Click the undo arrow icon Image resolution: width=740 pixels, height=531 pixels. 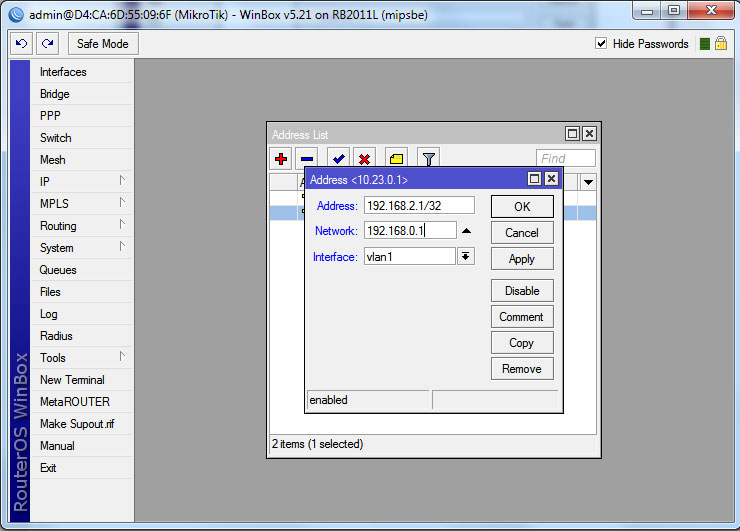pyautogui.click(x=22, y=44)
